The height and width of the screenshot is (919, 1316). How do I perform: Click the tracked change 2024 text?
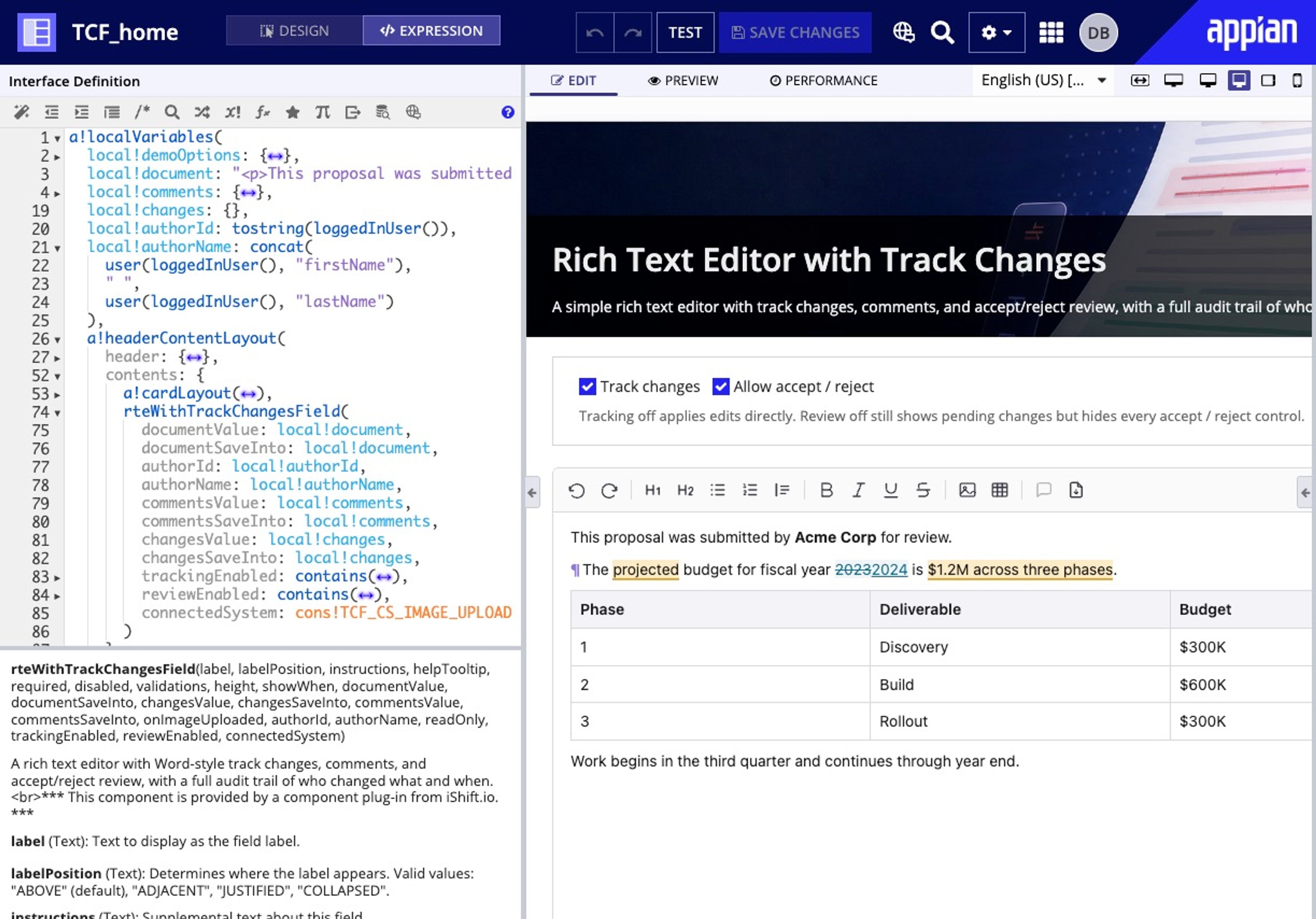(889, 569)
